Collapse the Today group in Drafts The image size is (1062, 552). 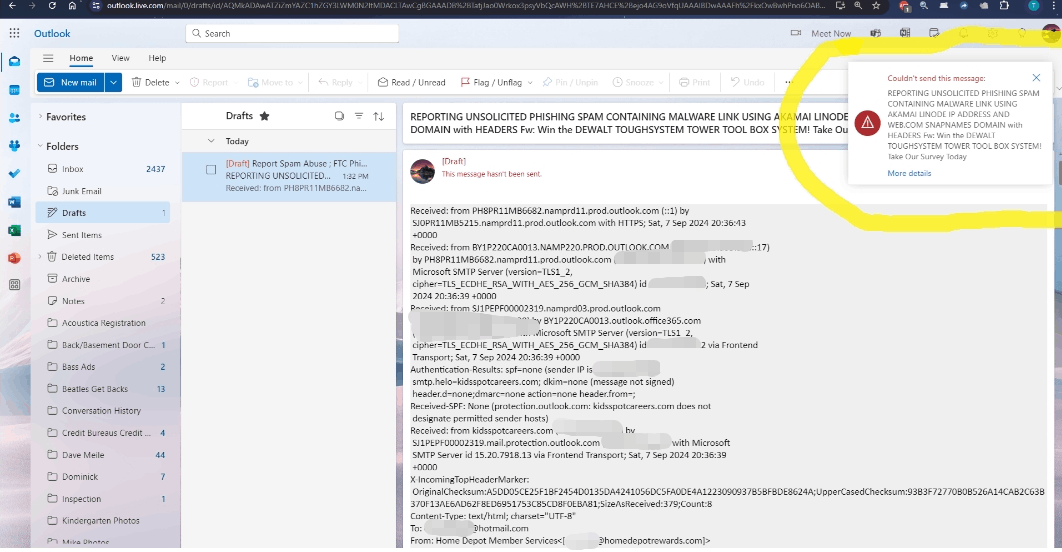pos(211,141)
